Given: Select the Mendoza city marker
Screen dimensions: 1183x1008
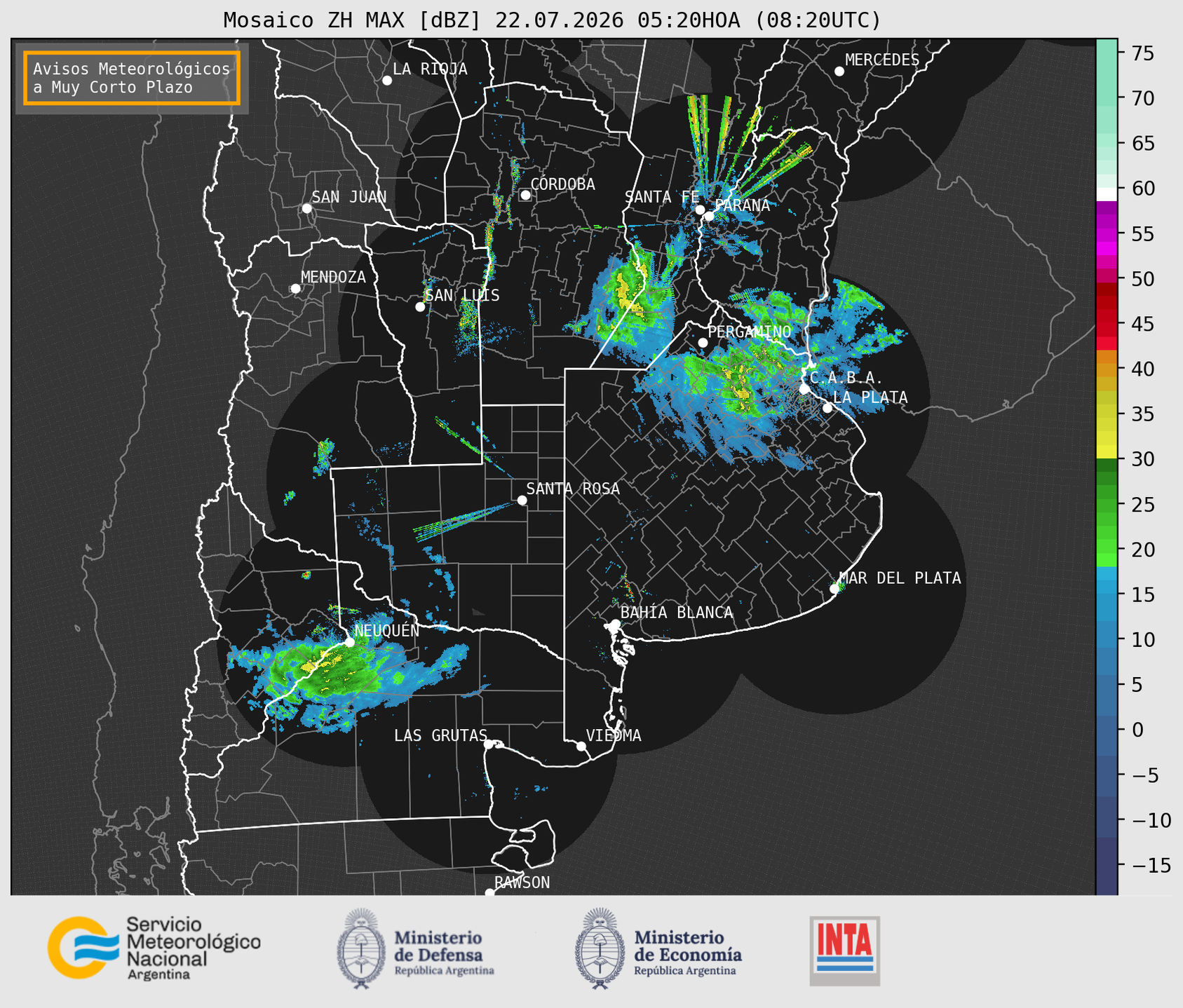Looking at the screenshot, I should [295, 289].
